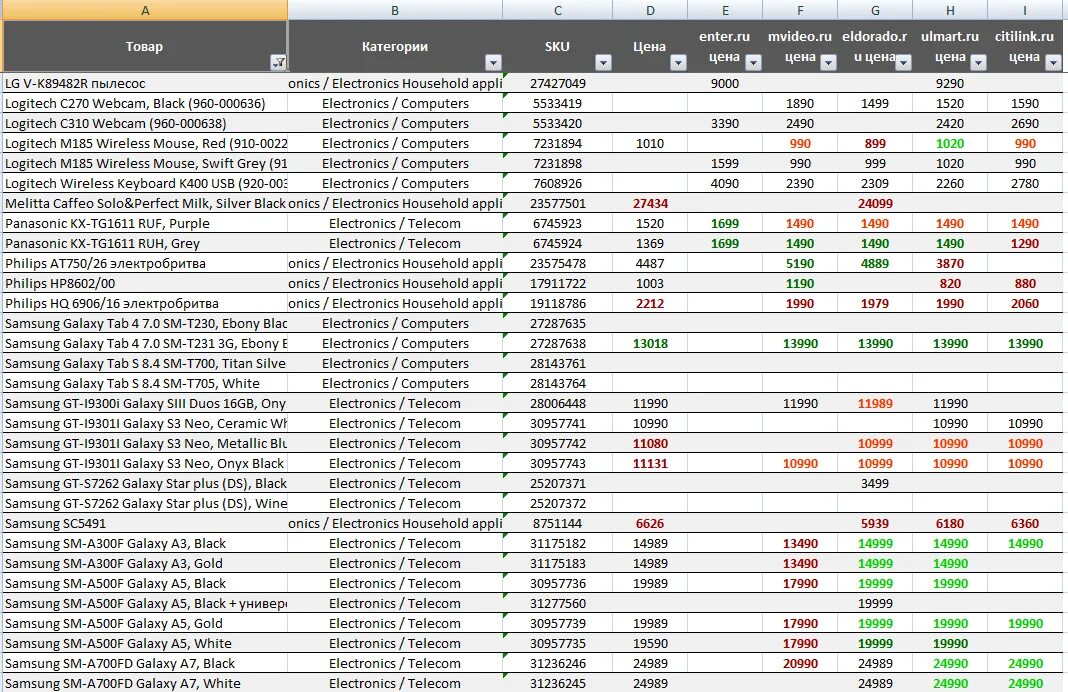Select the cell Samsung SC5491
The width and height of the screenshot is (1068, 692).
click(145, 524)
